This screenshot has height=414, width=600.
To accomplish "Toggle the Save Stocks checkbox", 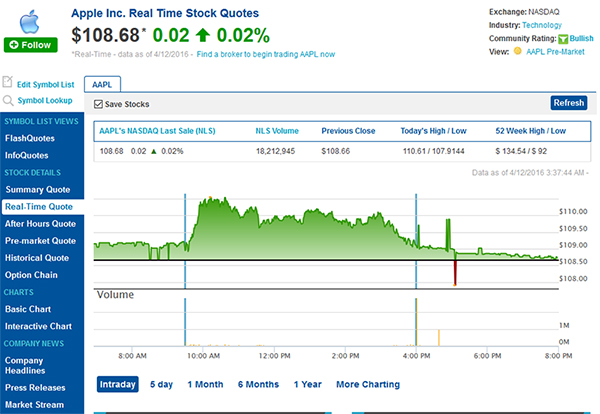I will point(98,104).
